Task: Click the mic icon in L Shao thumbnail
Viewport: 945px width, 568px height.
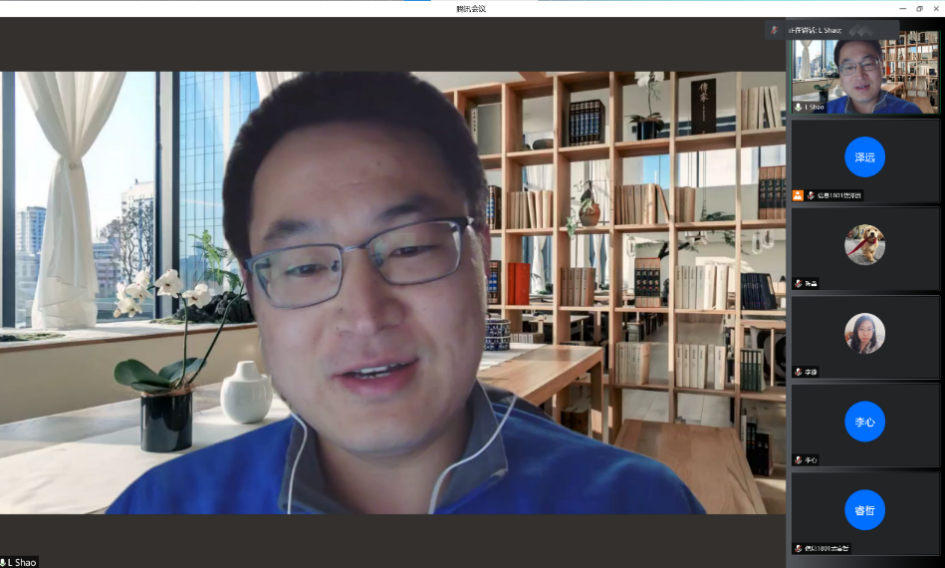Action: tap(798, 106)
